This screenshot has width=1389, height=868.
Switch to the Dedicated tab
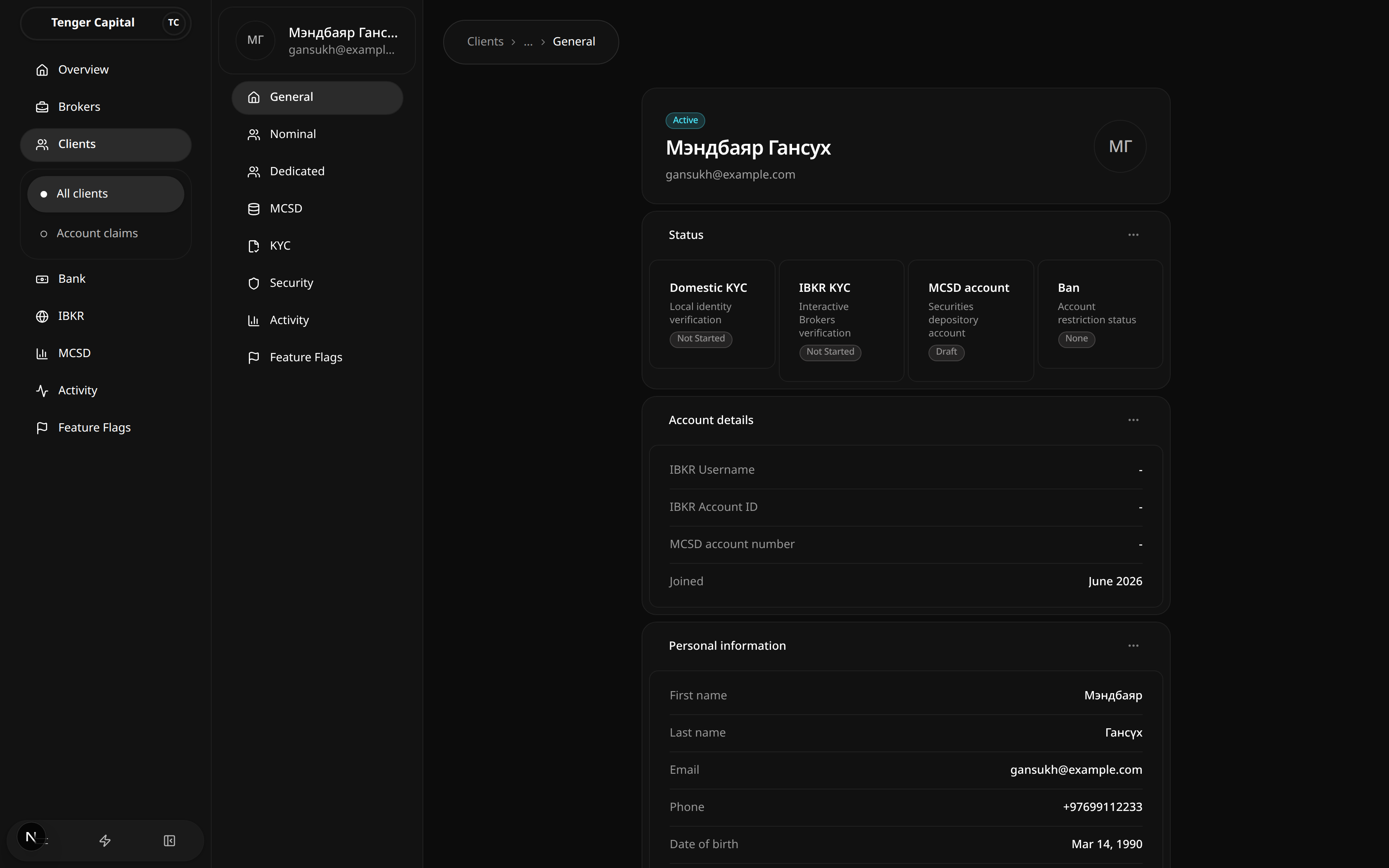click(317, 172)
